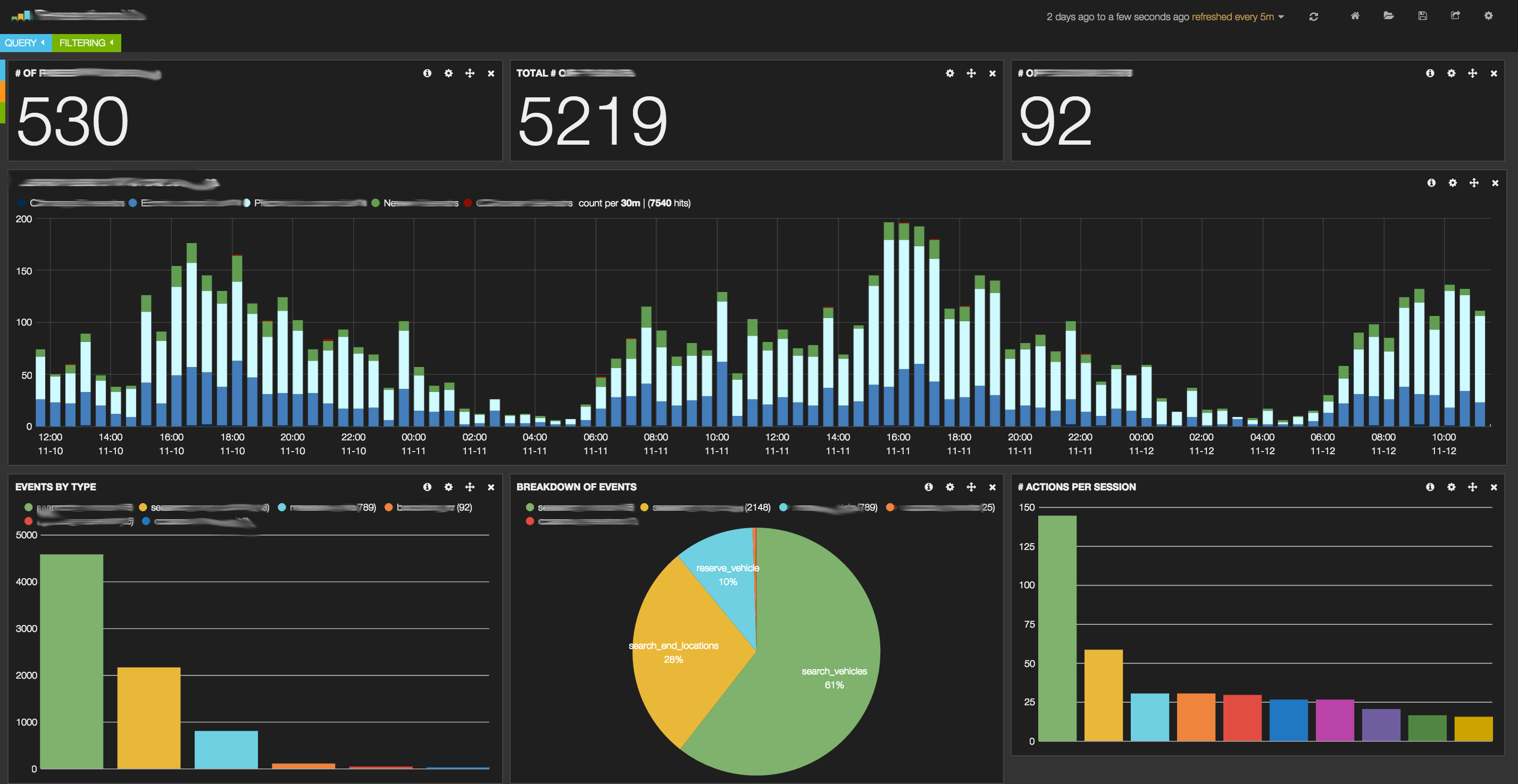Open dashboard settings gear in top bar

pos(1488,16)
